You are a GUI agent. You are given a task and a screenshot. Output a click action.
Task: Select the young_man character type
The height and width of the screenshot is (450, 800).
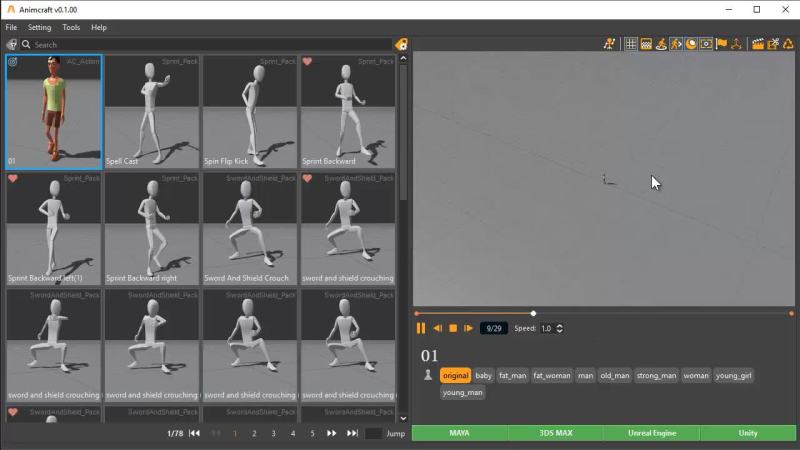point(462,392)
